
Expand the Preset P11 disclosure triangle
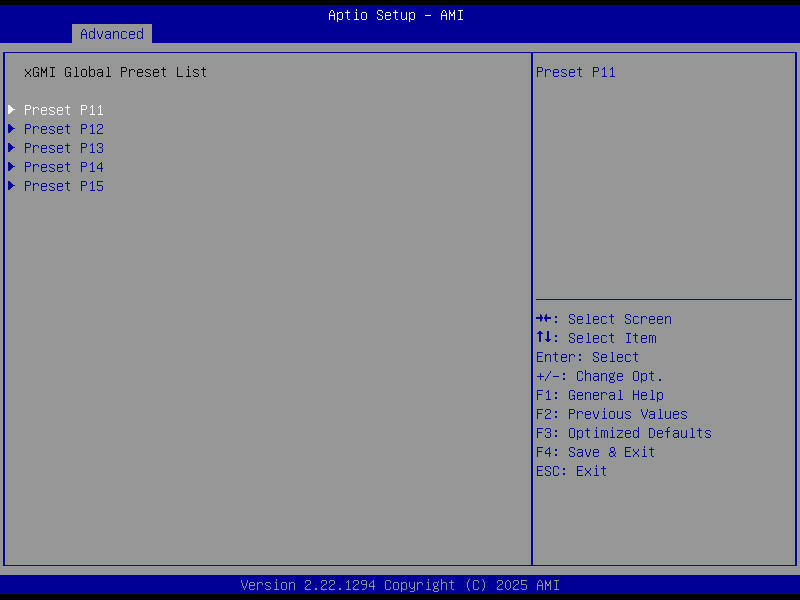click(x=11, y=109)
